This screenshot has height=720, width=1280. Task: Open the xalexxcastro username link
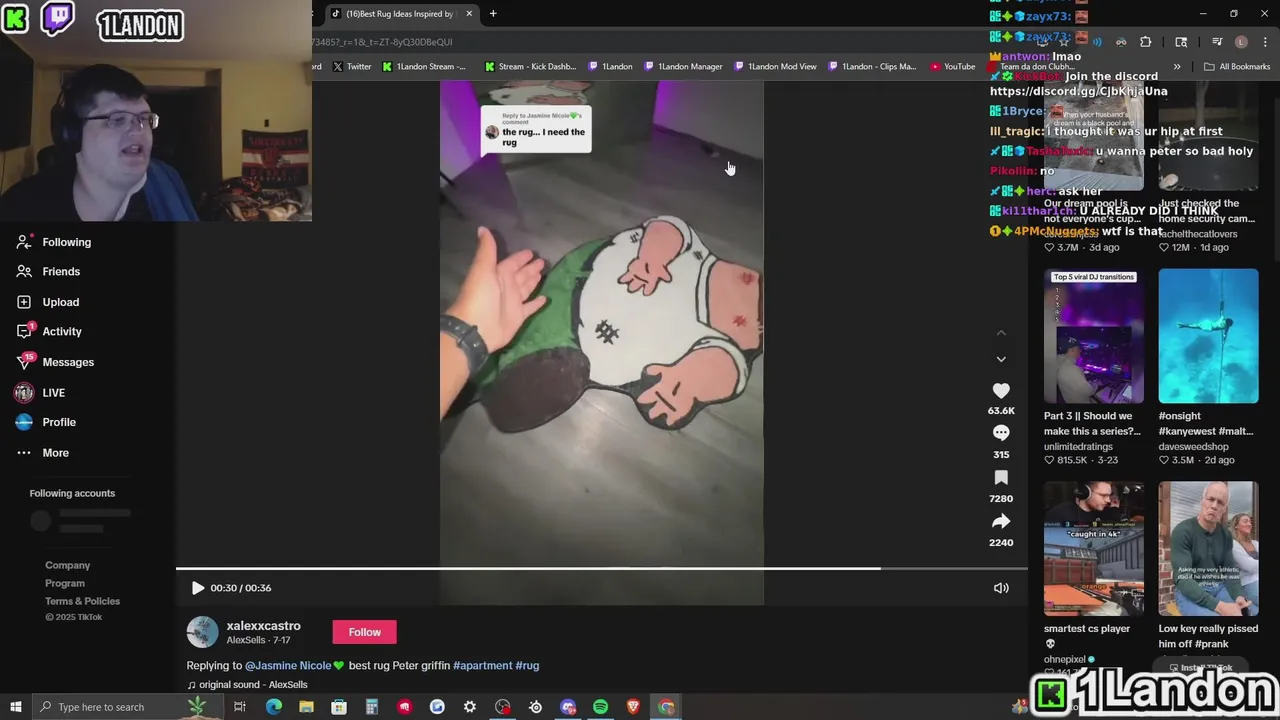(264, 626)
